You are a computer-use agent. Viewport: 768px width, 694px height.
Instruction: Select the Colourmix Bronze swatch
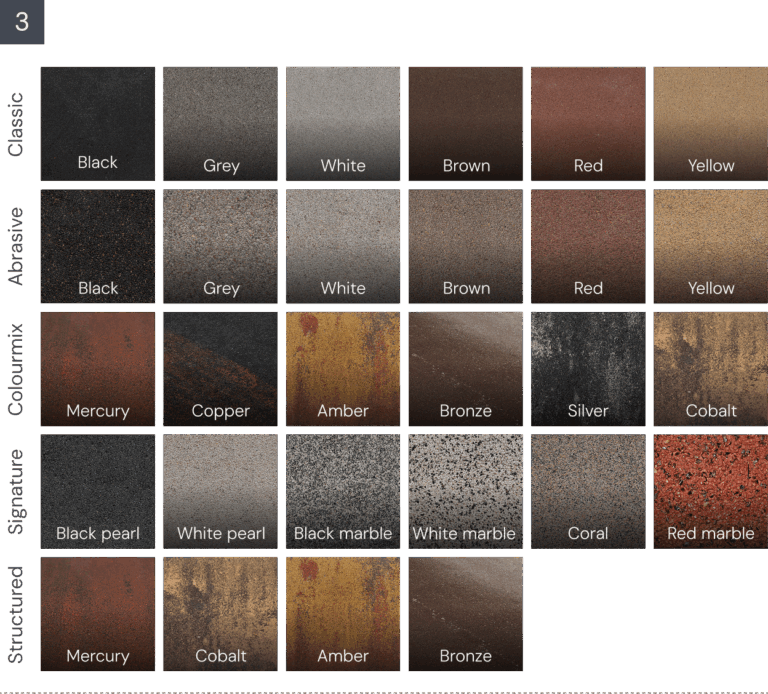coord(466,369)
